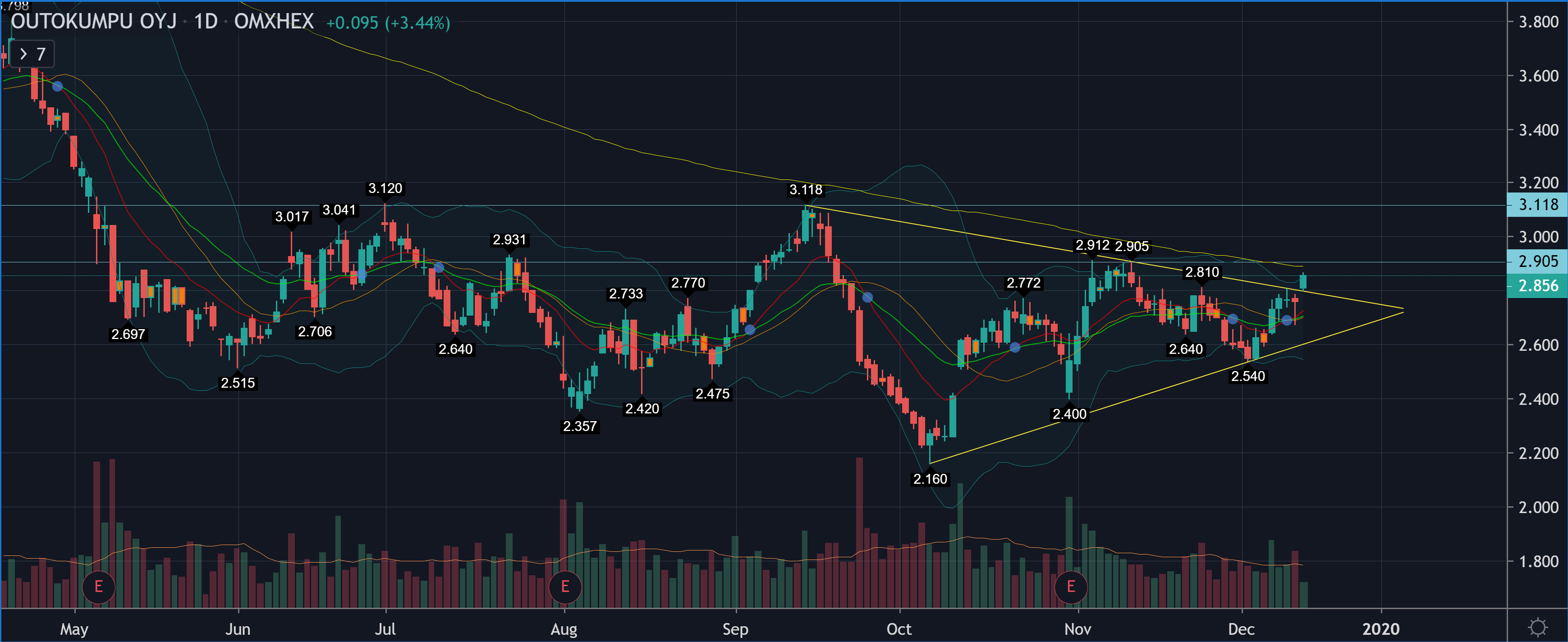Select the blue dot marker in early September
The image size is (1568, 642).
coord(750,329)
